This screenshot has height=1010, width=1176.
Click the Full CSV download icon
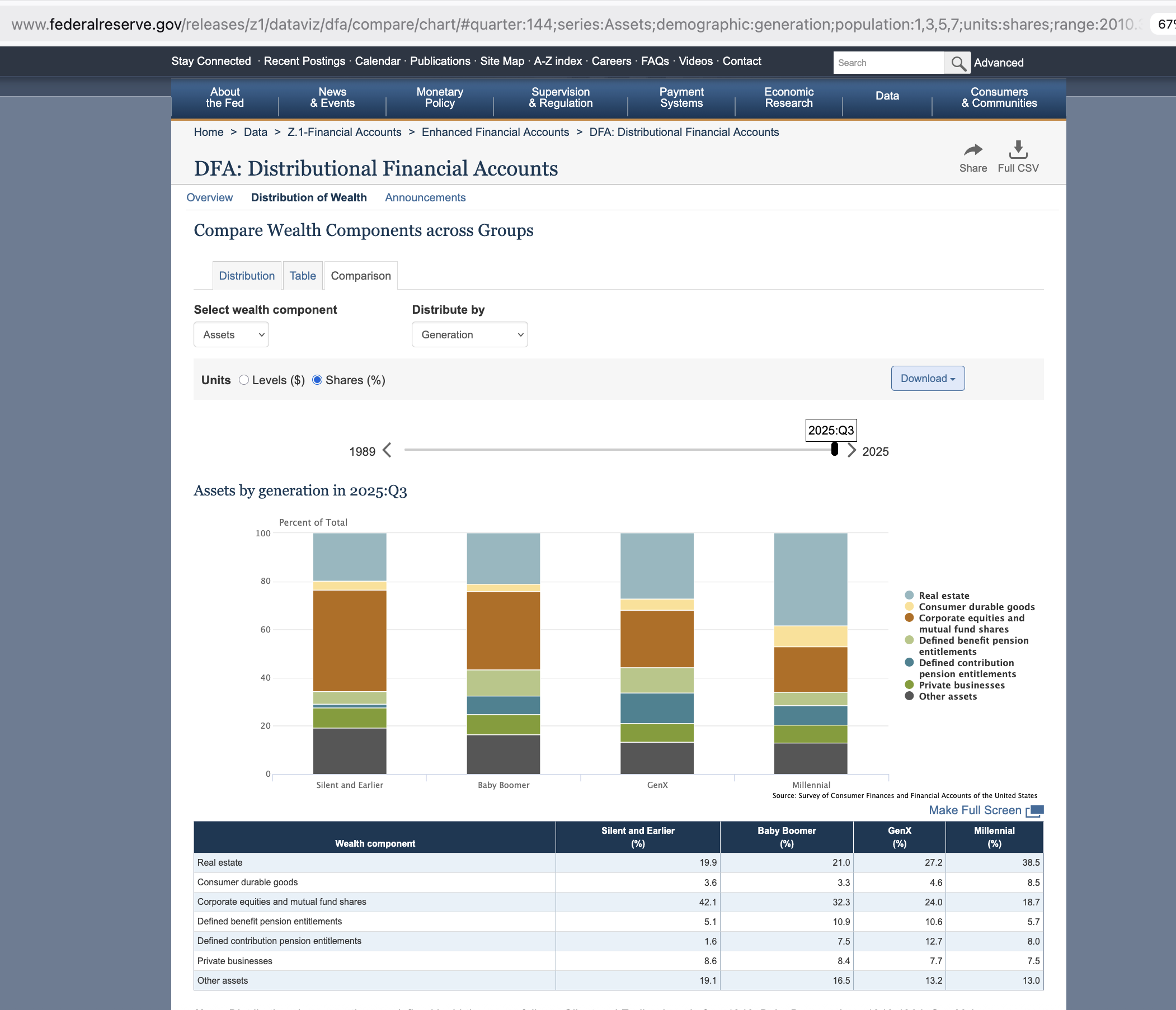(x=1018, y=150)
